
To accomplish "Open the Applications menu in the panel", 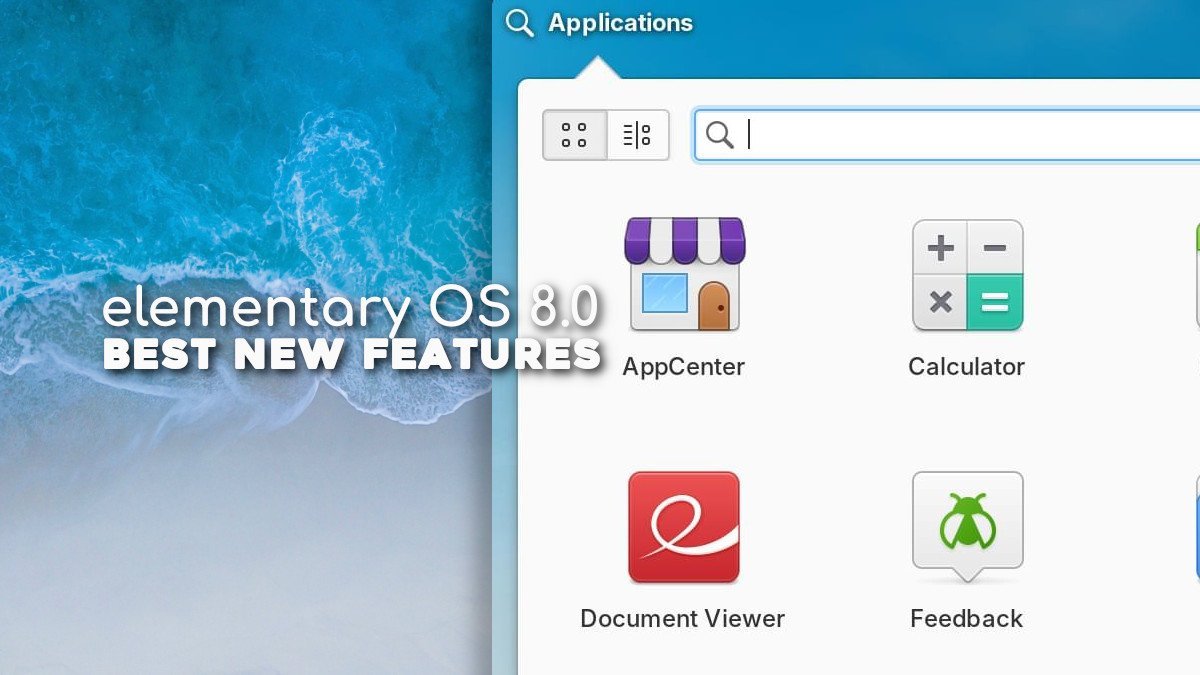I will point(620,23).
